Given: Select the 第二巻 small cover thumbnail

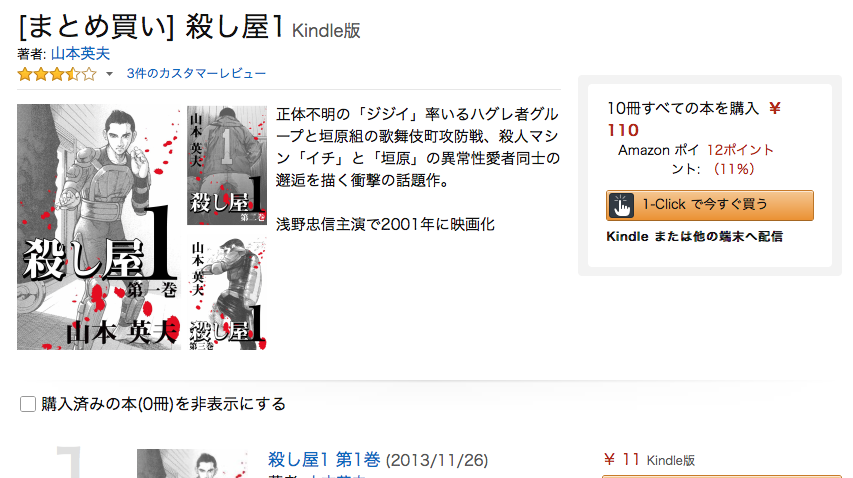Looking at the screenshot, I should (227, 165).
